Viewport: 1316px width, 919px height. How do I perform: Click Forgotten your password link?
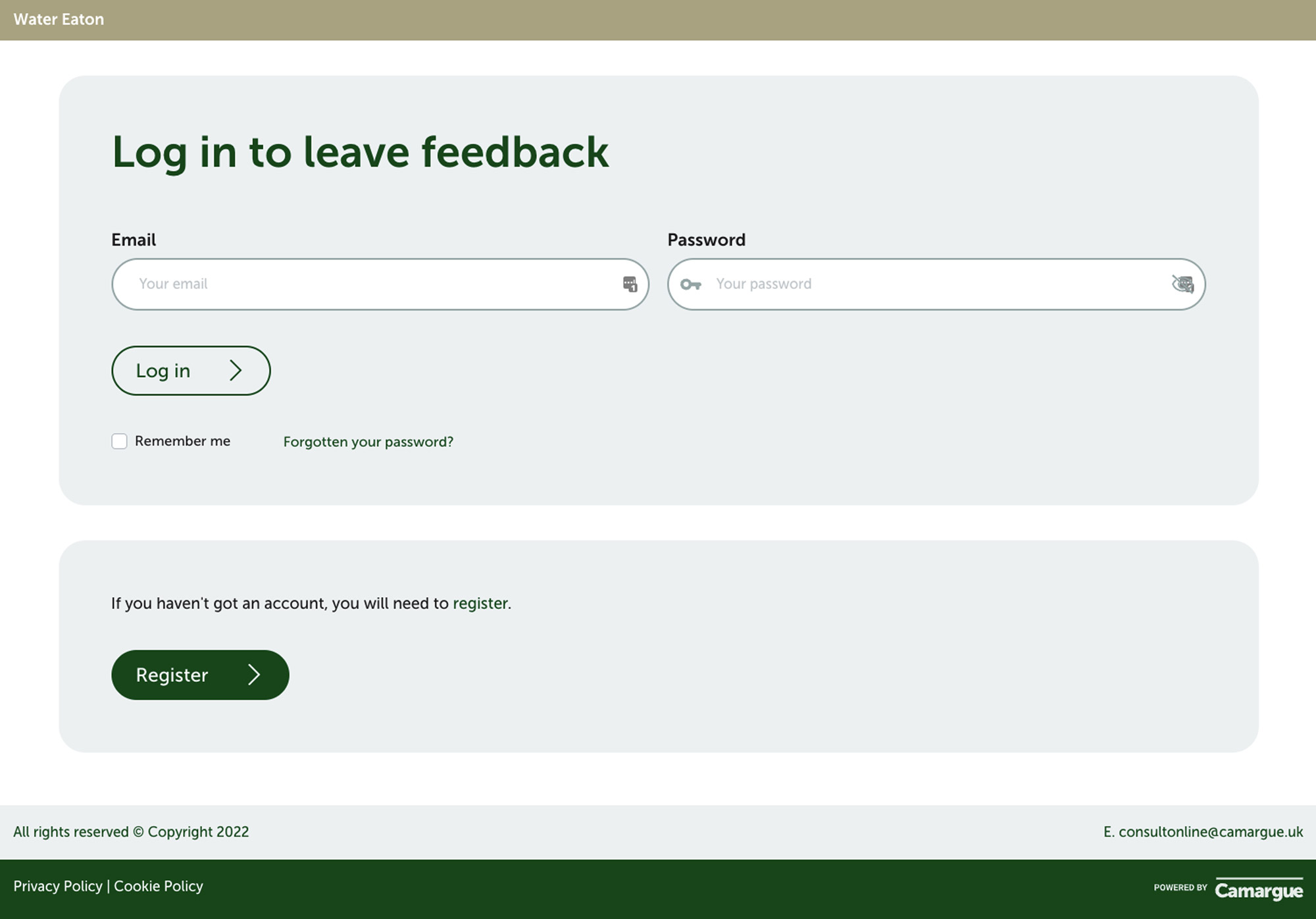tap(368, 440)
